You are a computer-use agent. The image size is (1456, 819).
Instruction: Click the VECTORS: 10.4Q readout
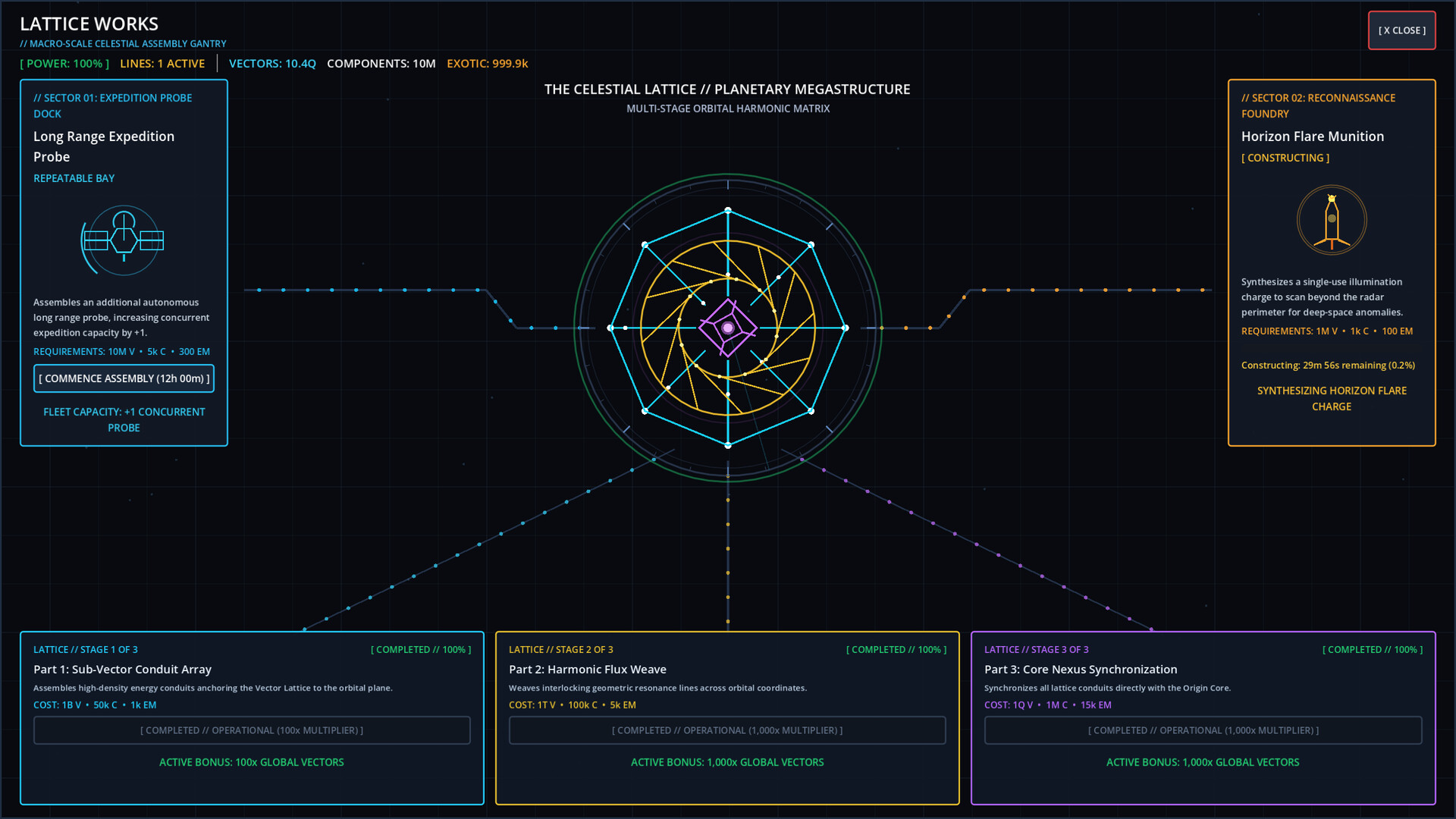272,64
